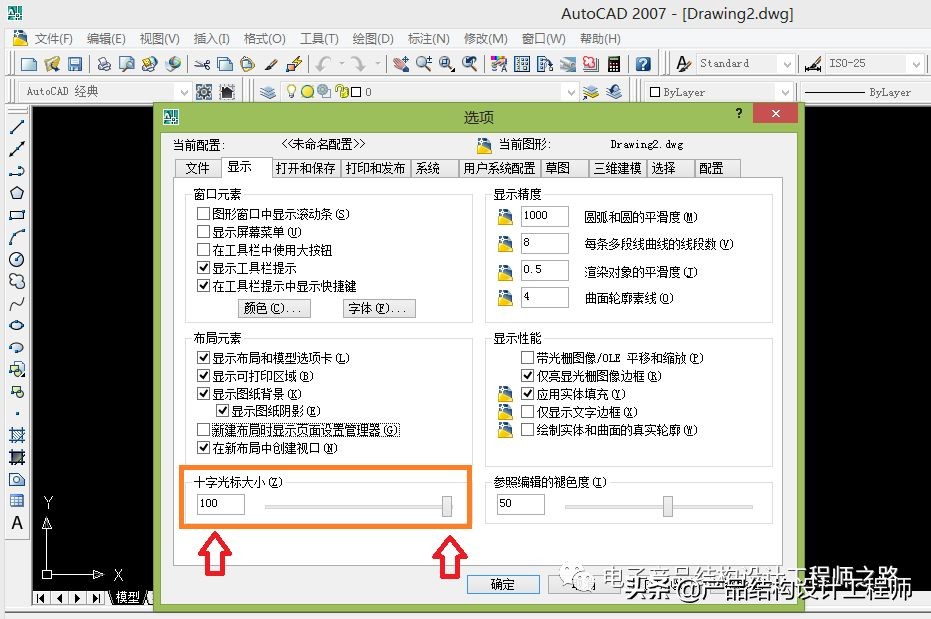Click the Plot Preview icon
This screenshot has height=619, width=931.
pos(126,64)
